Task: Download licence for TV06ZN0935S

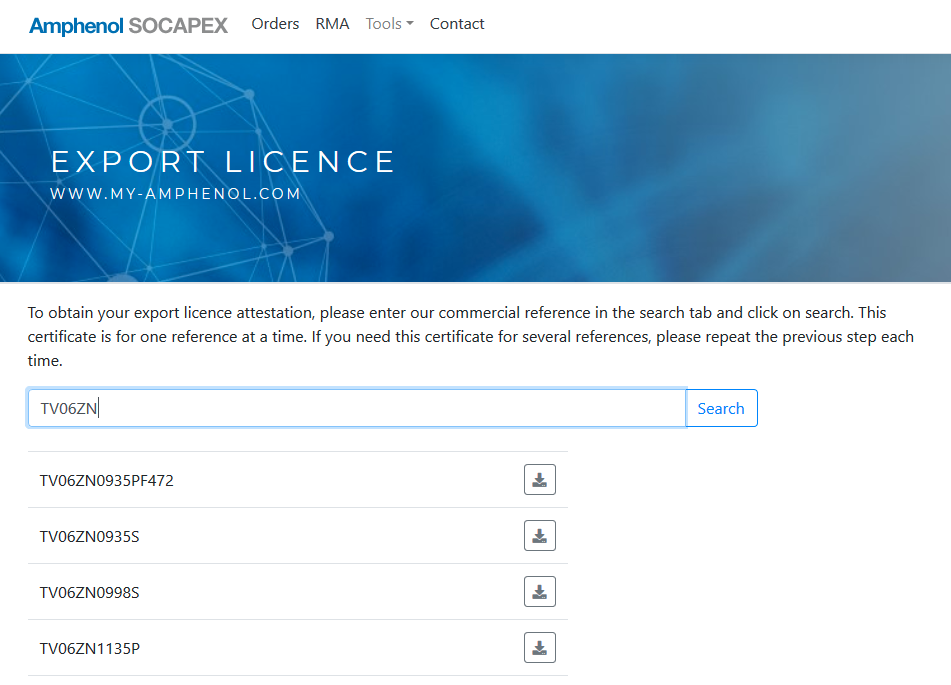Action: (540, 536)
